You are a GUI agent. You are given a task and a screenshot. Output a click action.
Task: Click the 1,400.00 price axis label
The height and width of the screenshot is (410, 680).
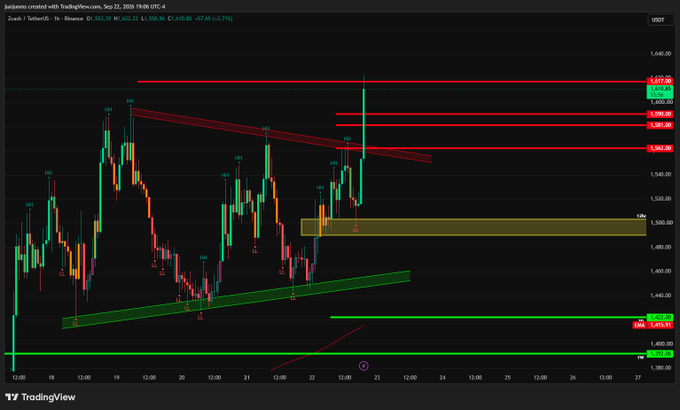[661, 344]
